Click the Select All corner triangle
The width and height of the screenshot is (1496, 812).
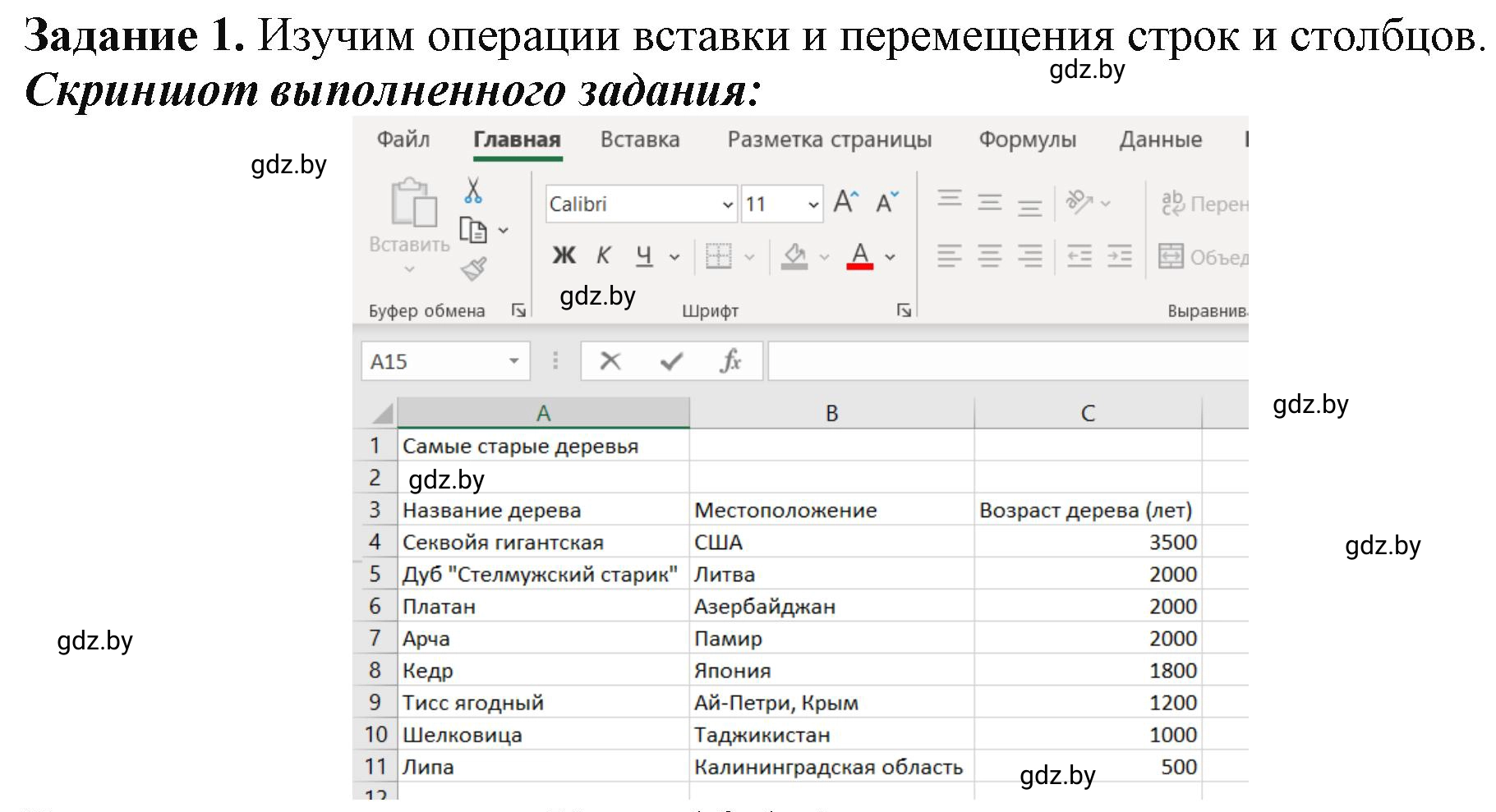click(x=381, y=412)
